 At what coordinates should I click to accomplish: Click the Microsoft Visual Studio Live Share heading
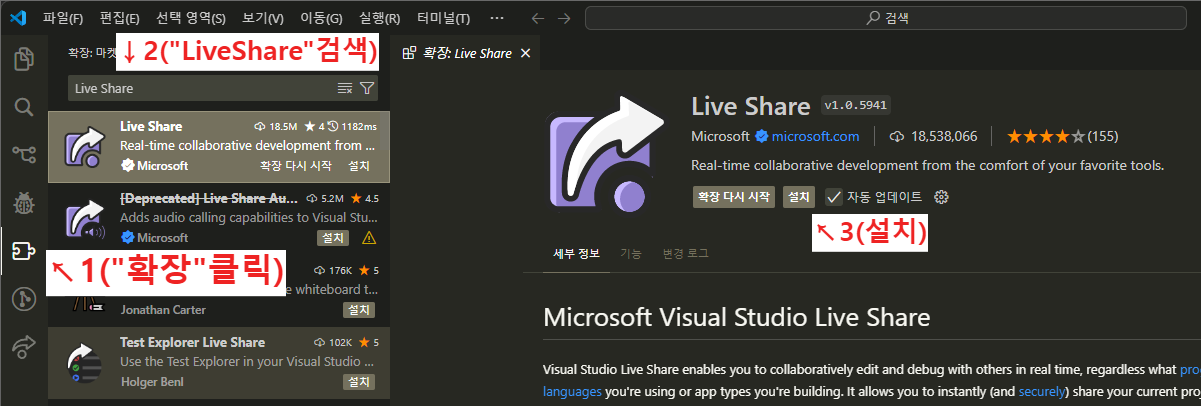pos(737,318)
